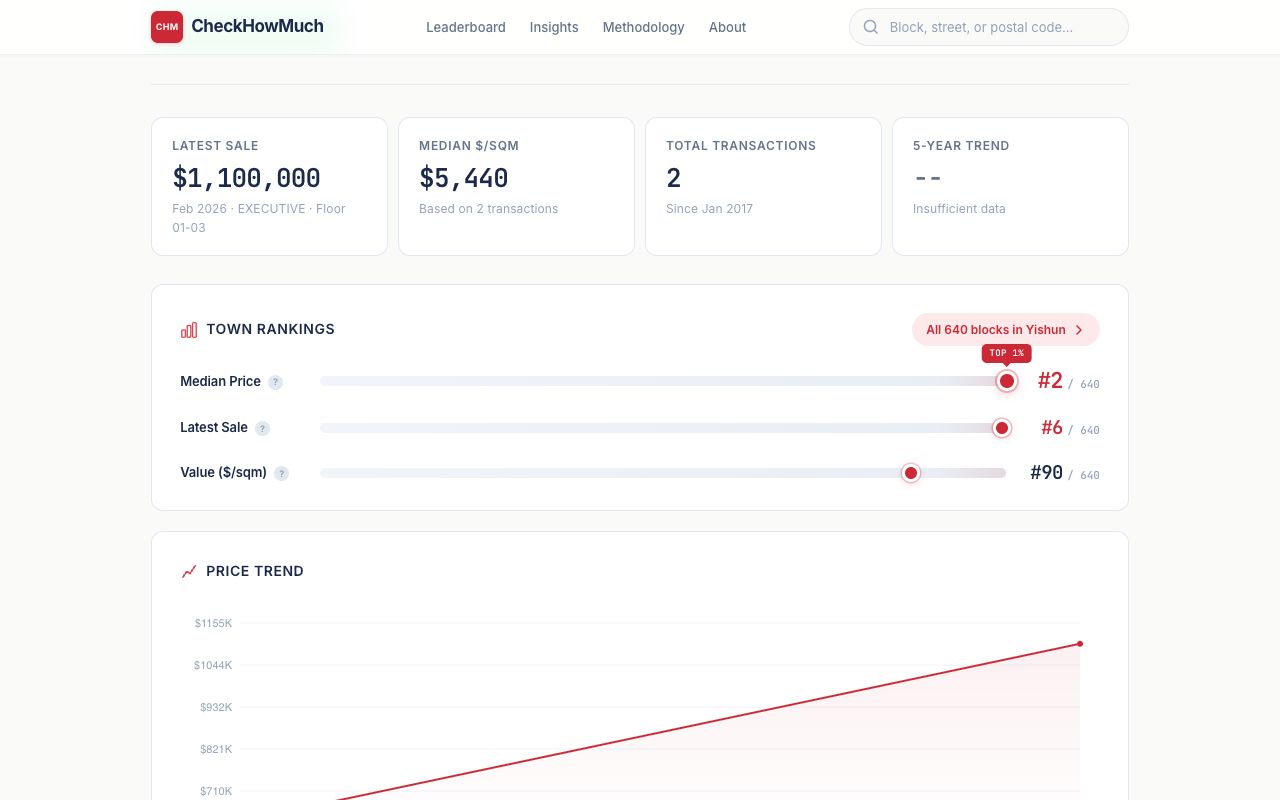1280x800 pixels.
Task: Go to the Insights page
Action: click(554, 27)
